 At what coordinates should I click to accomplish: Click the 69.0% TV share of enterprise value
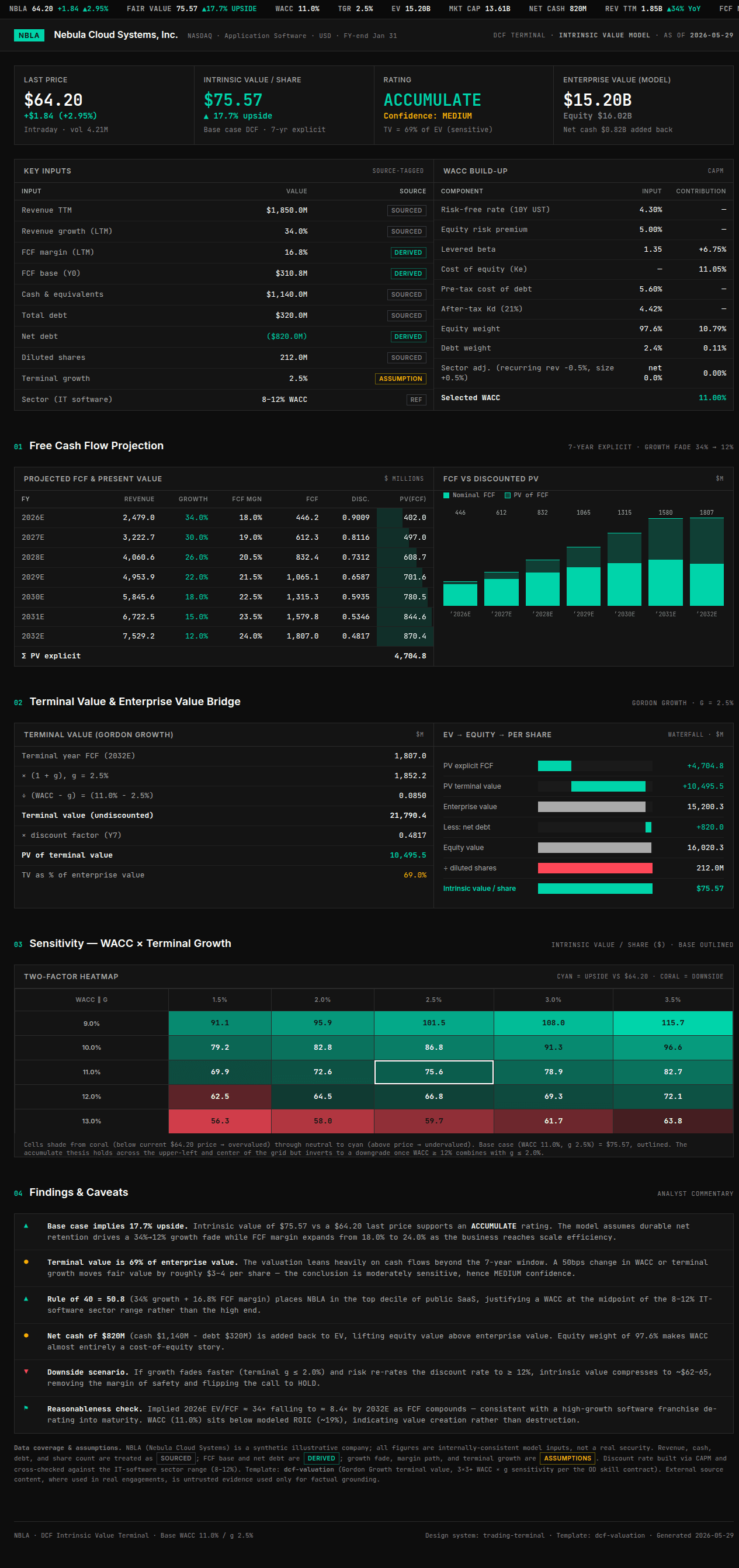click(415, 875)
